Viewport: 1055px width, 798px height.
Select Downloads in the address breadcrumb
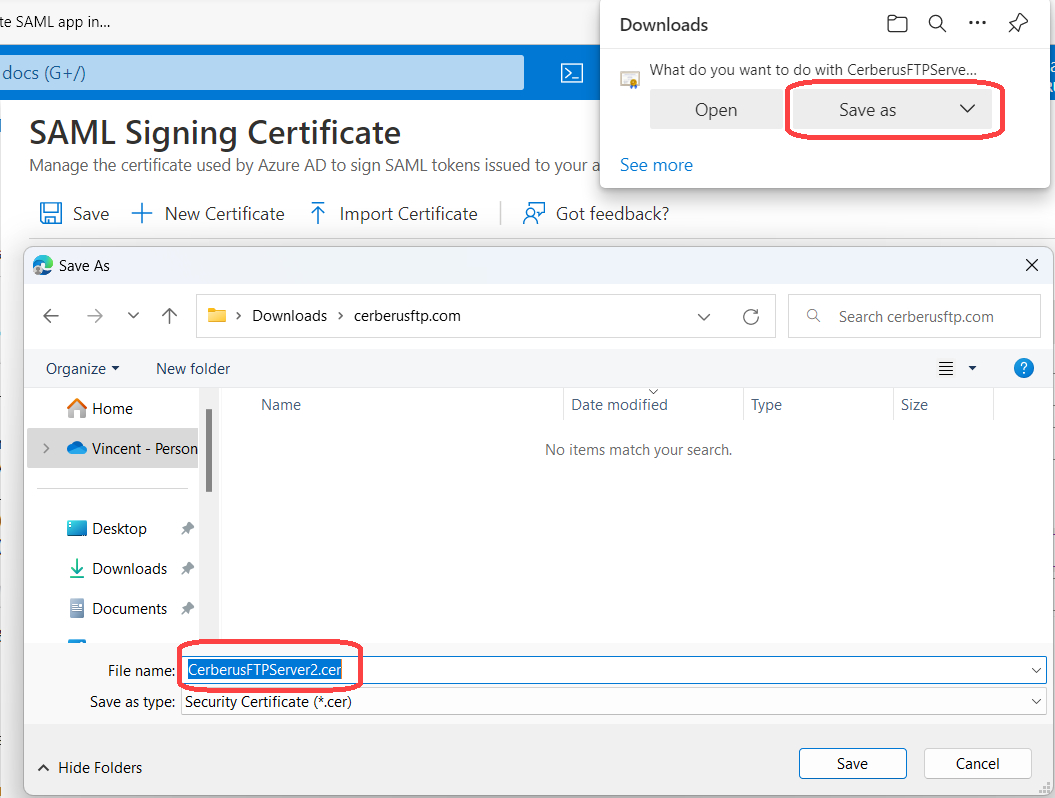(x=289, y=316)
